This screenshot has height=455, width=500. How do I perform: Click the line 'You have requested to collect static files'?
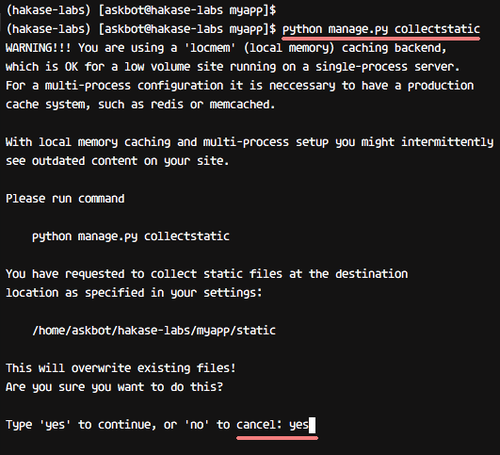207,274
